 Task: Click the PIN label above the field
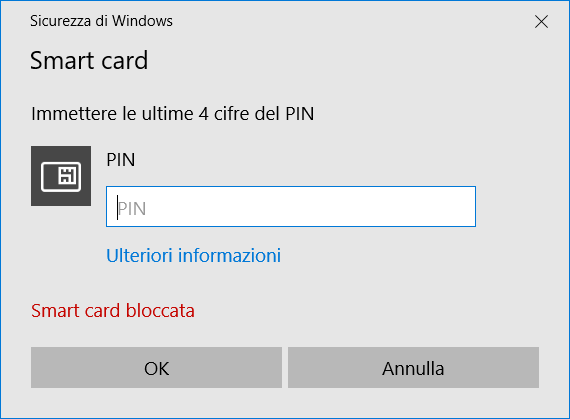point(121,160)
